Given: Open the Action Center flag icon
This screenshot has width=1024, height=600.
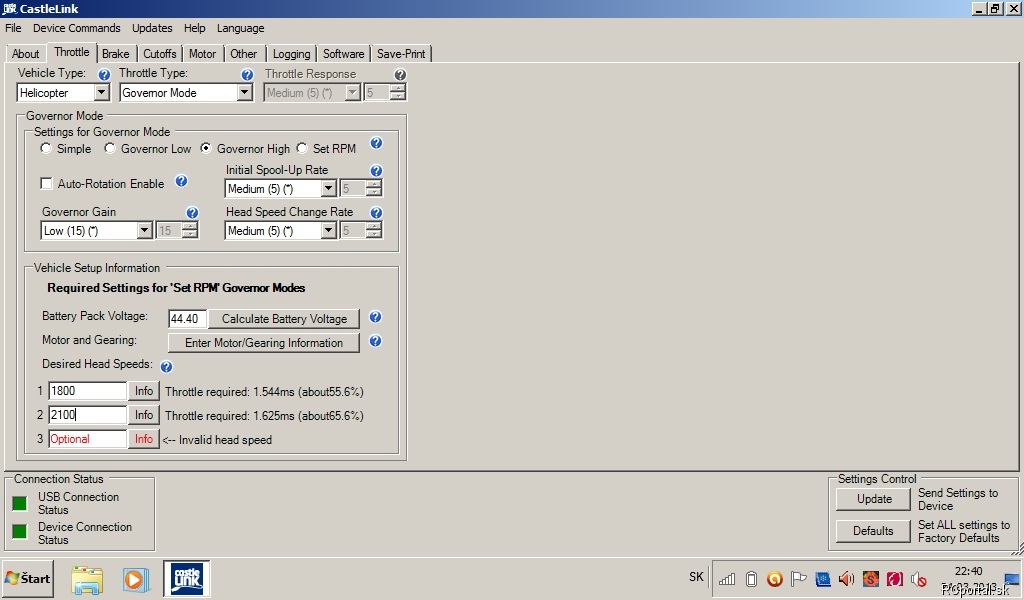Looking at the screenshot, I should [x=798, y=579].
